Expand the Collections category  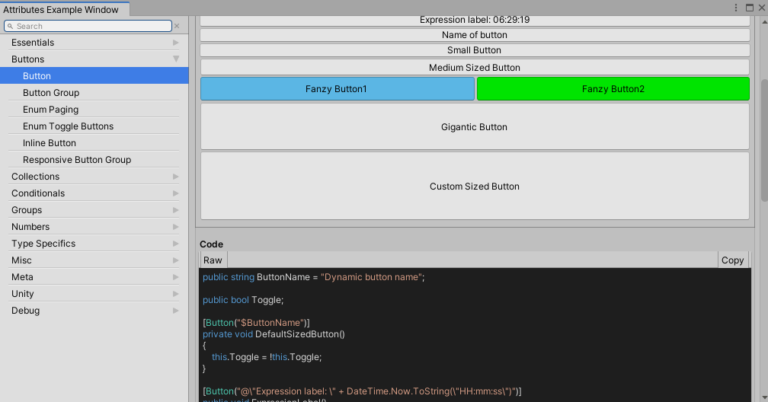pos(176,177)
